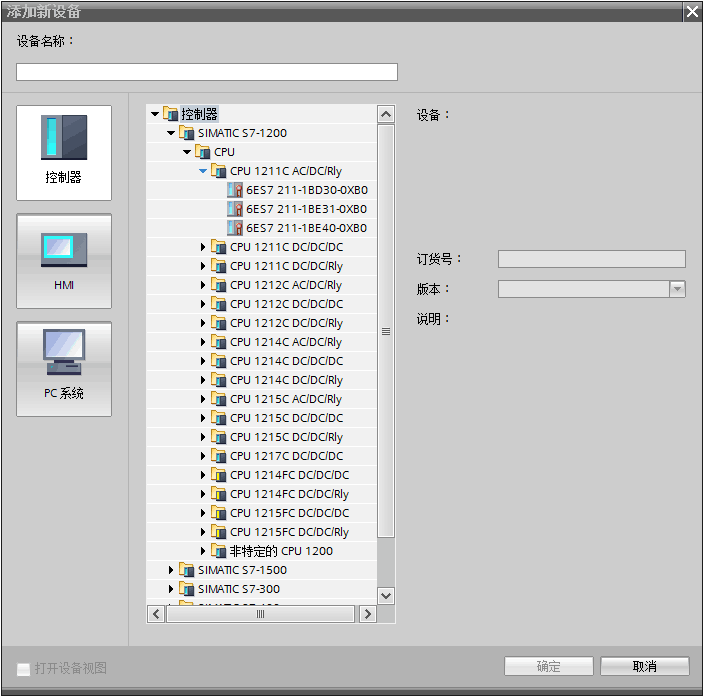
Task: Click the CPU 1214FC DC/DC/Rly folder icon
Action: click(x=219, y=494)
